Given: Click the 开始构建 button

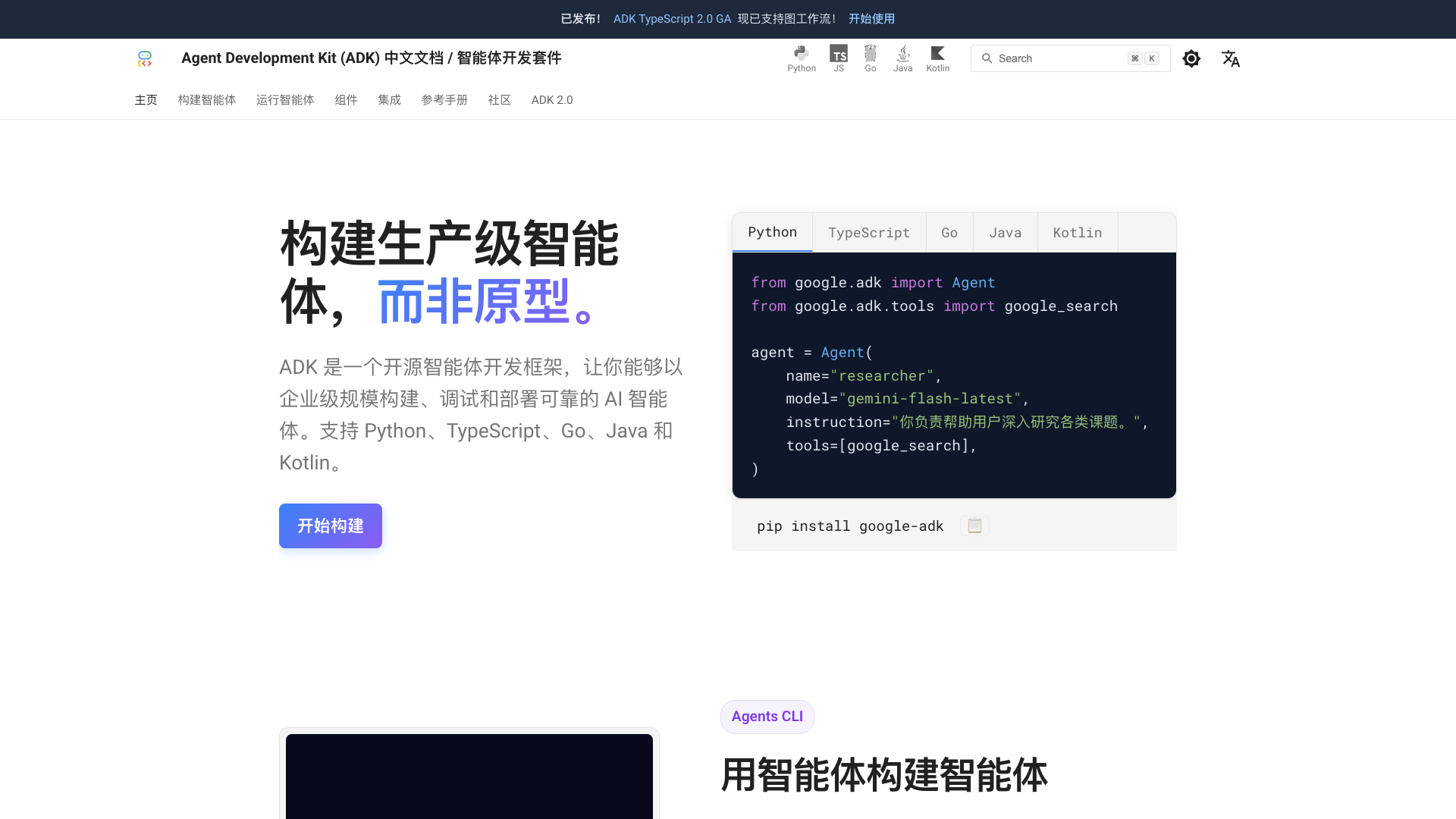Looking at the screenshot, I should pyautogui.click(x=331, y=526).
